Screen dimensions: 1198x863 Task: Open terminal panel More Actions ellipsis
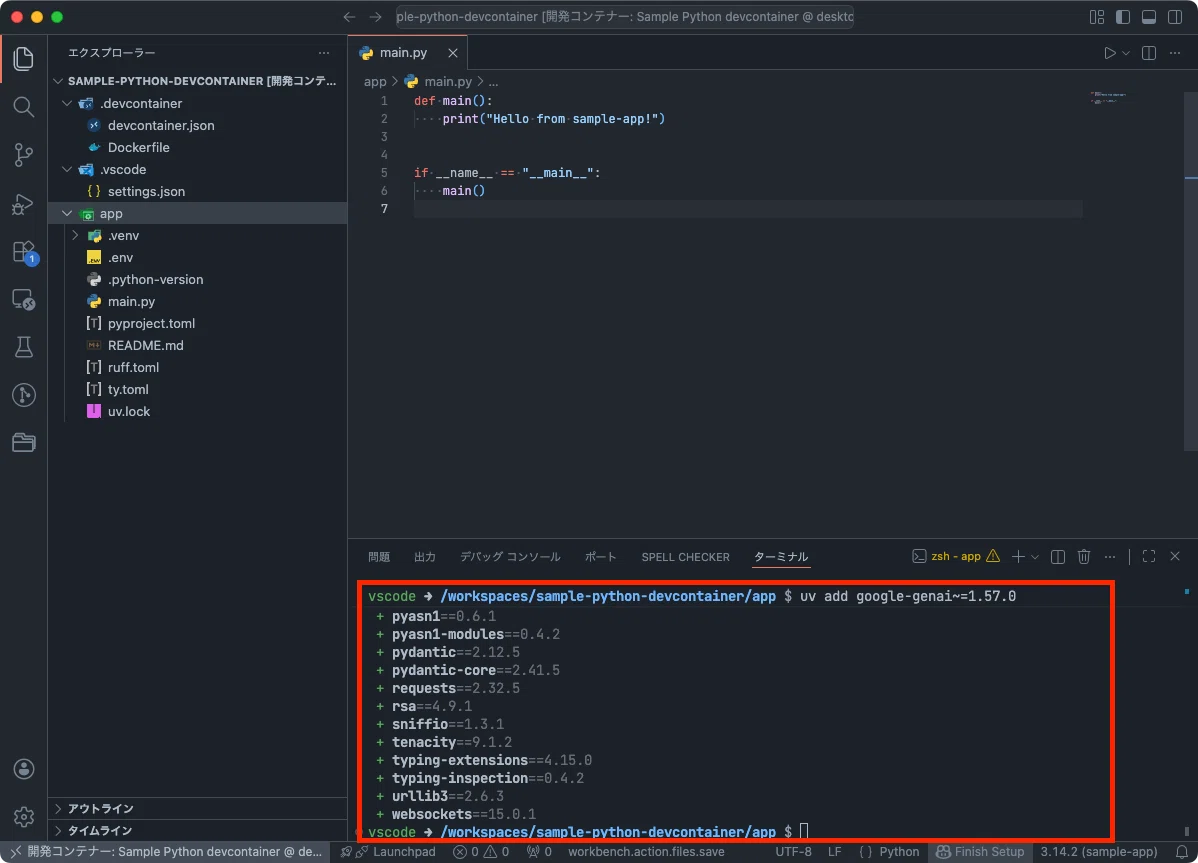click(x=1109, y=557)
